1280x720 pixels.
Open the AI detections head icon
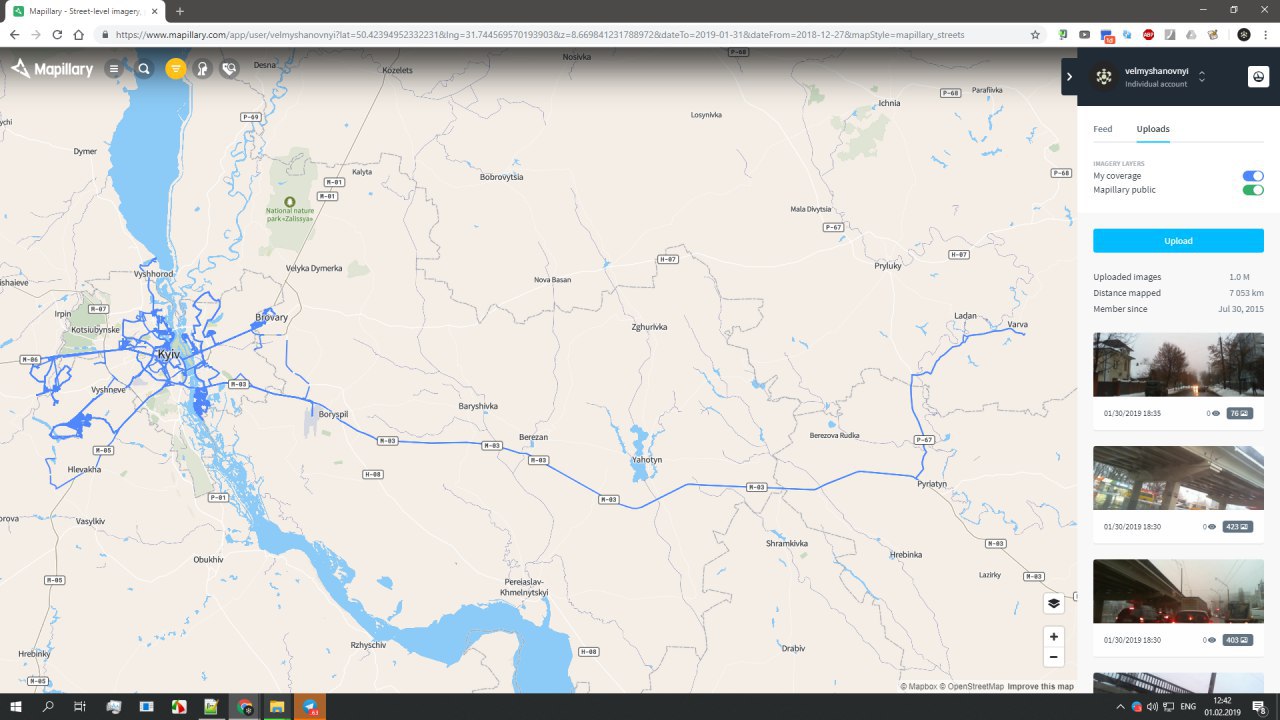click(202, 69)
